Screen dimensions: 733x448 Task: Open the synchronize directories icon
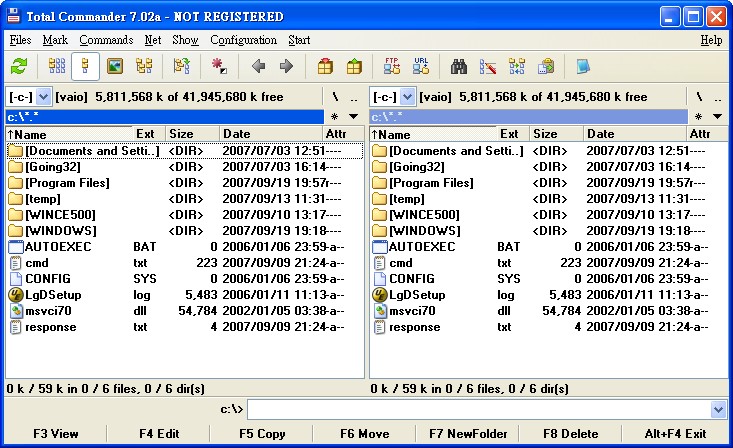tap(517, 66)
